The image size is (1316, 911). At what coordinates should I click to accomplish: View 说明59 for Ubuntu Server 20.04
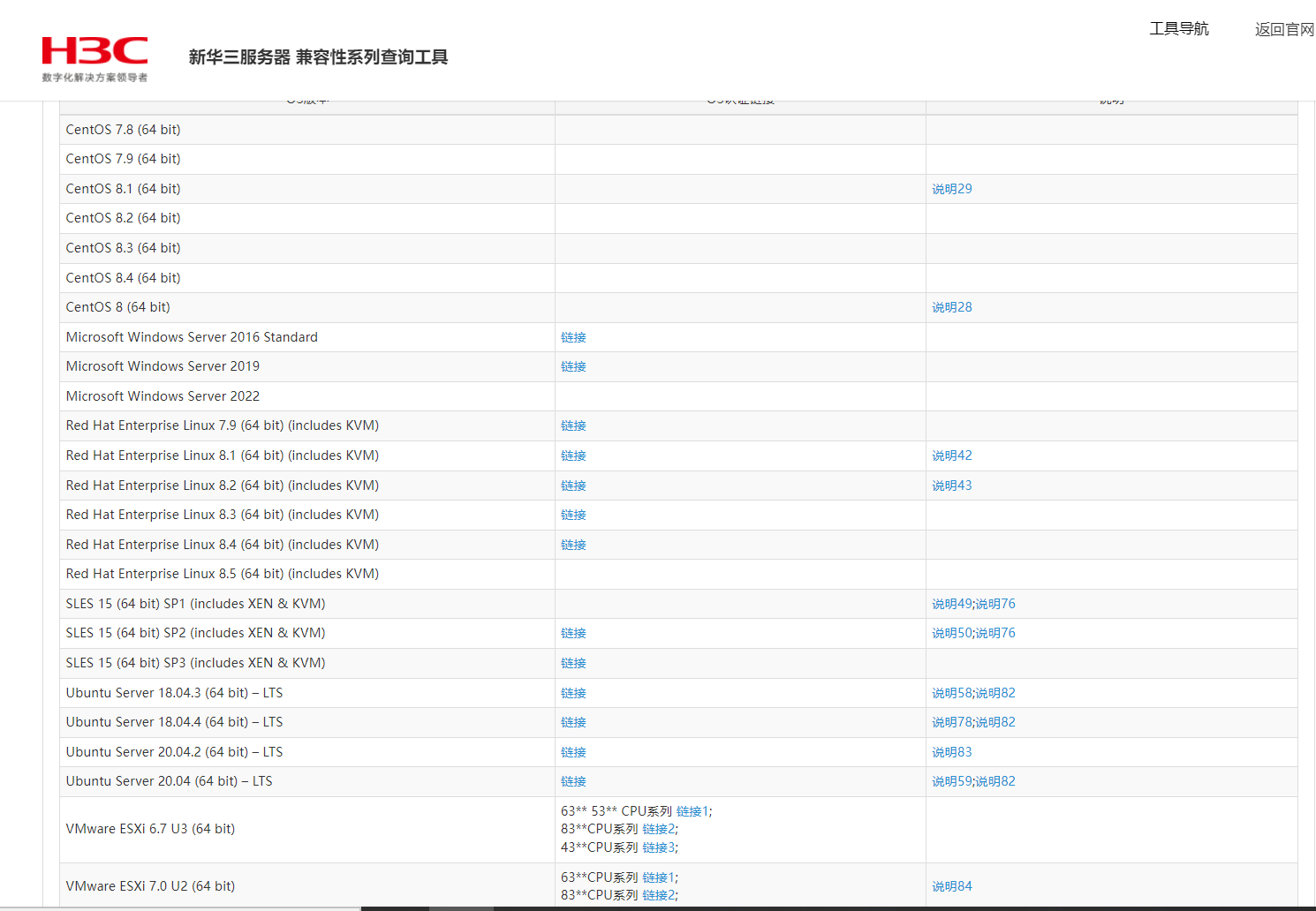pyautogui.click(x=952, y=781)
